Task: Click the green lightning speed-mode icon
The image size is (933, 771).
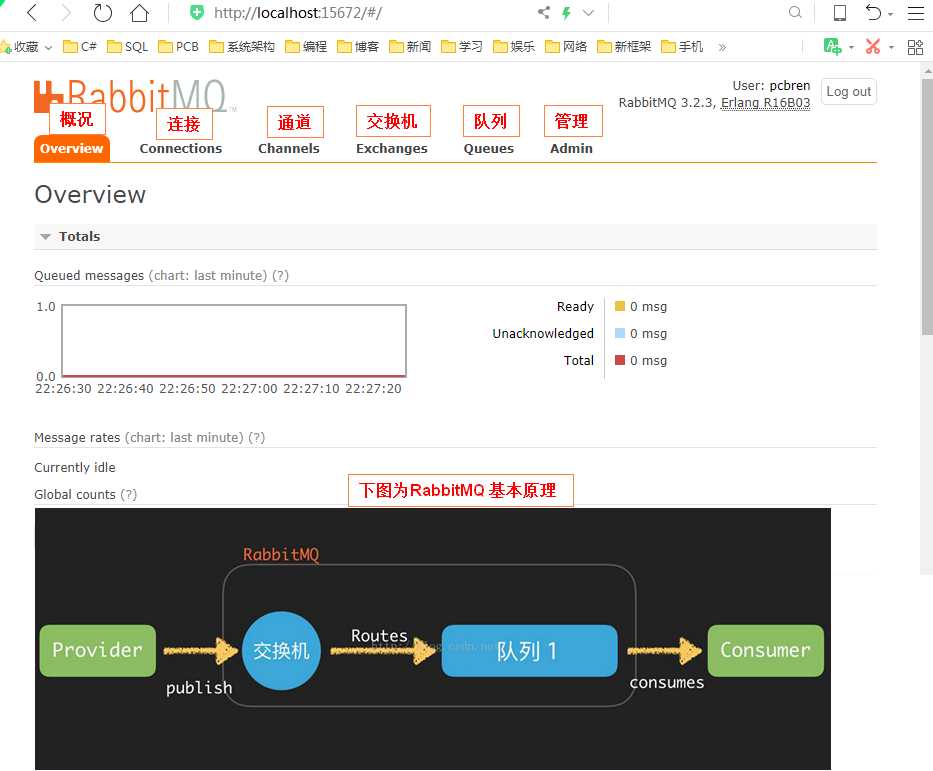Action: (566, 12)
